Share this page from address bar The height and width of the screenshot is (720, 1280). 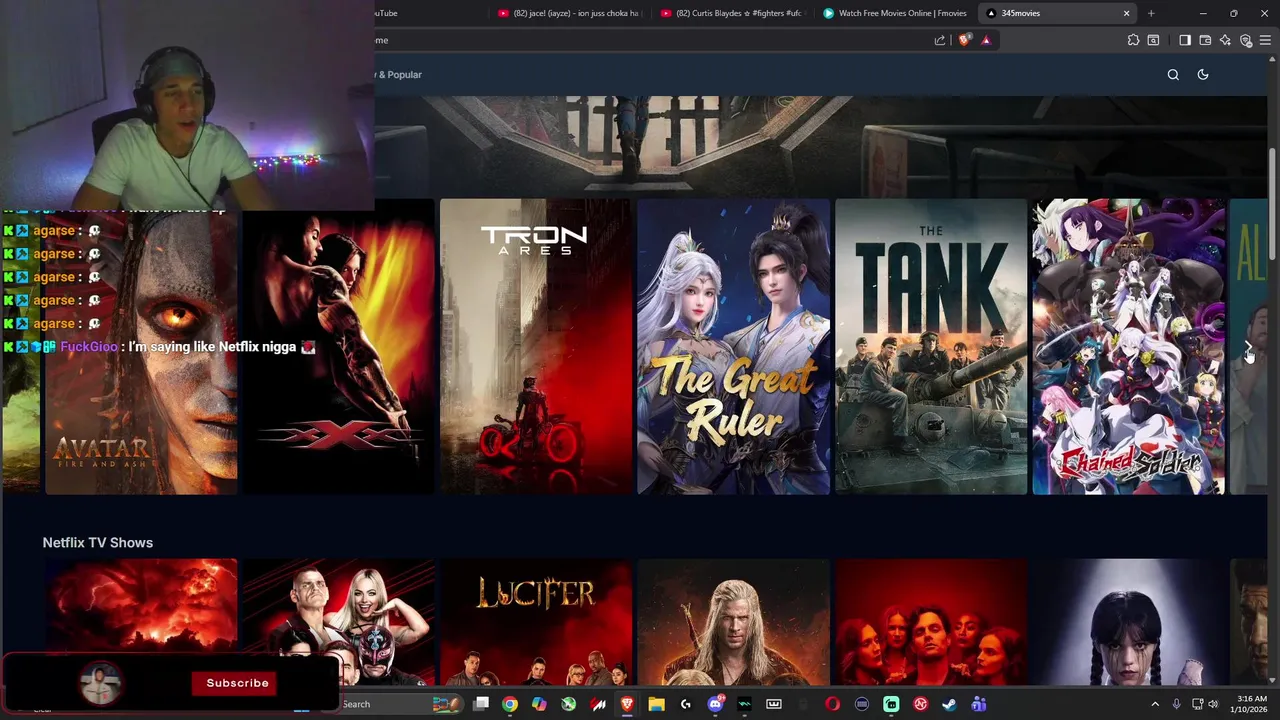[x=940, y=40]
